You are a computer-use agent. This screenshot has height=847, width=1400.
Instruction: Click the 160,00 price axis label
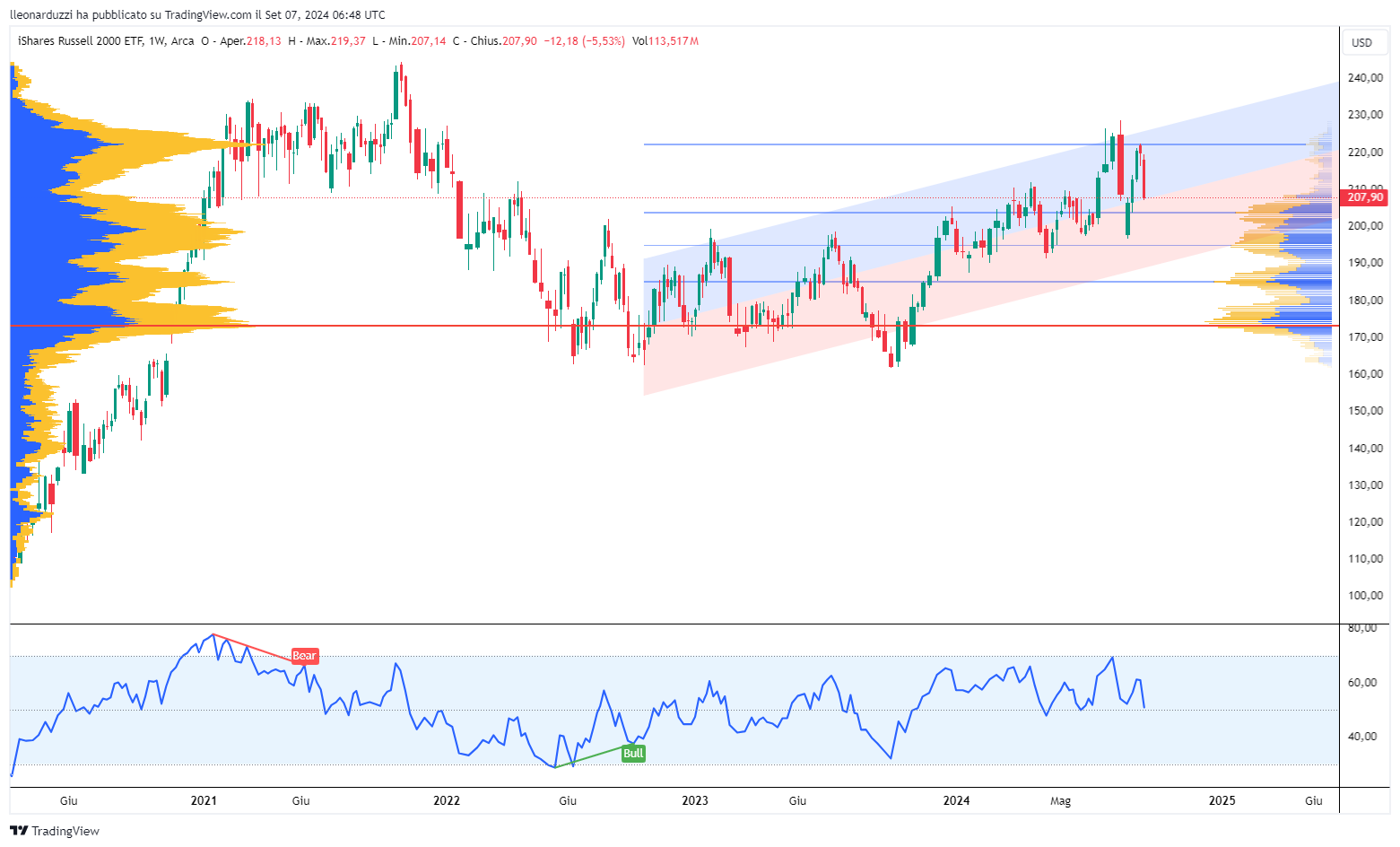point(1364,374)
